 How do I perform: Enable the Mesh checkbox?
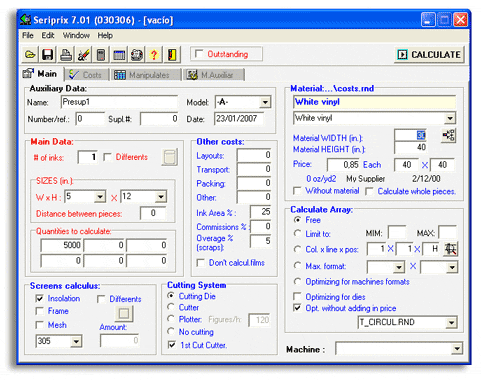click(x=40, y=324)
